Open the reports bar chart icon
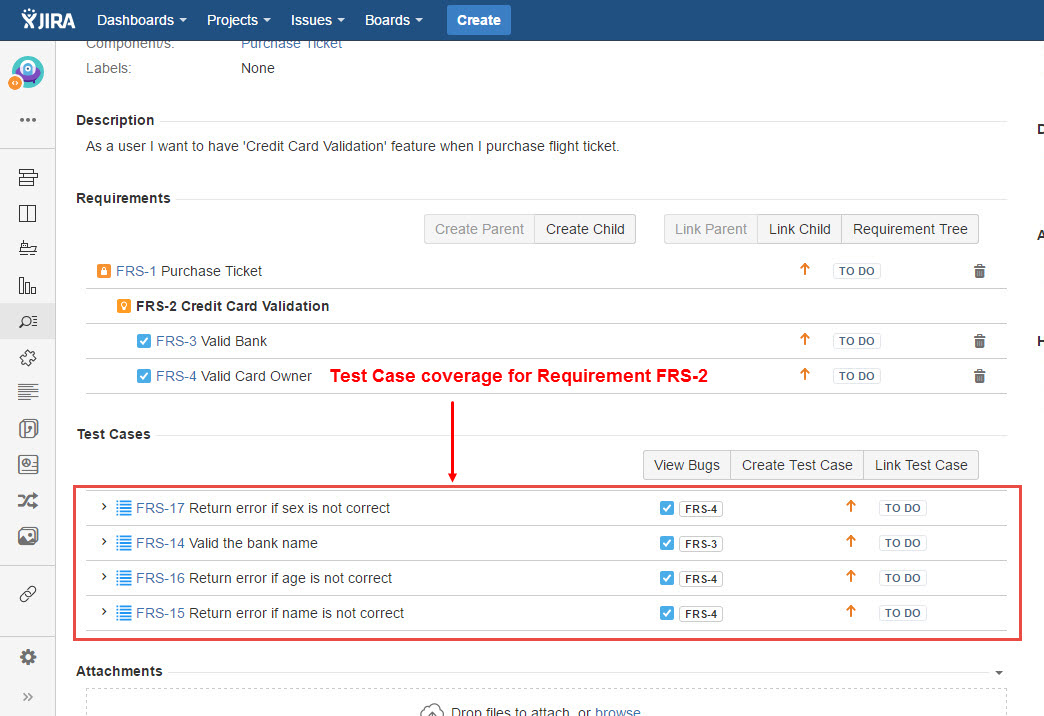1044x716 pixels. point(28,285)
